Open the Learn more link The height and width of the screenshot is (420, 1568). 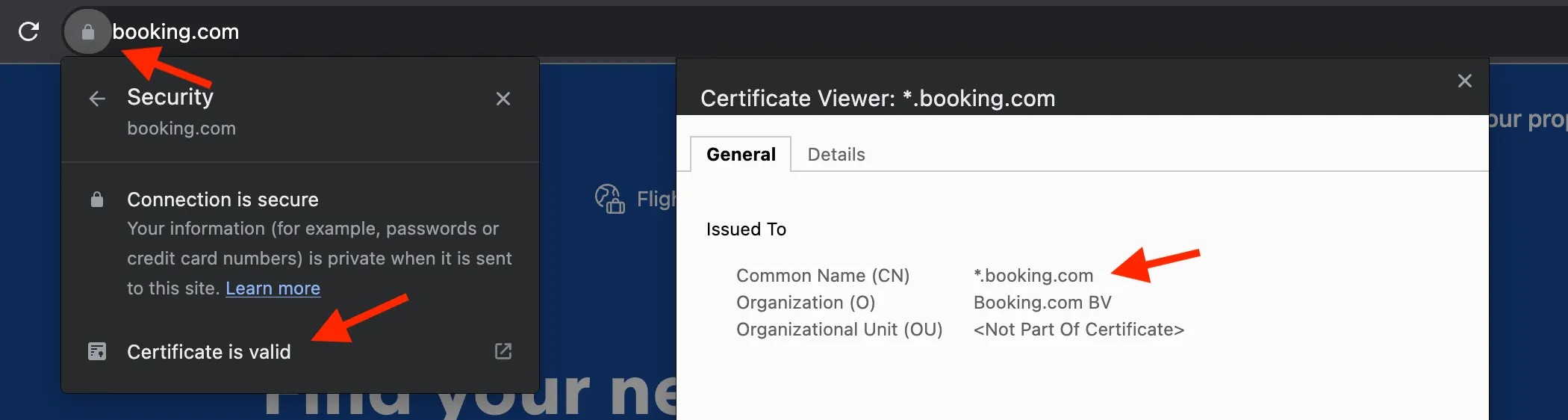[x=273, y=288]
